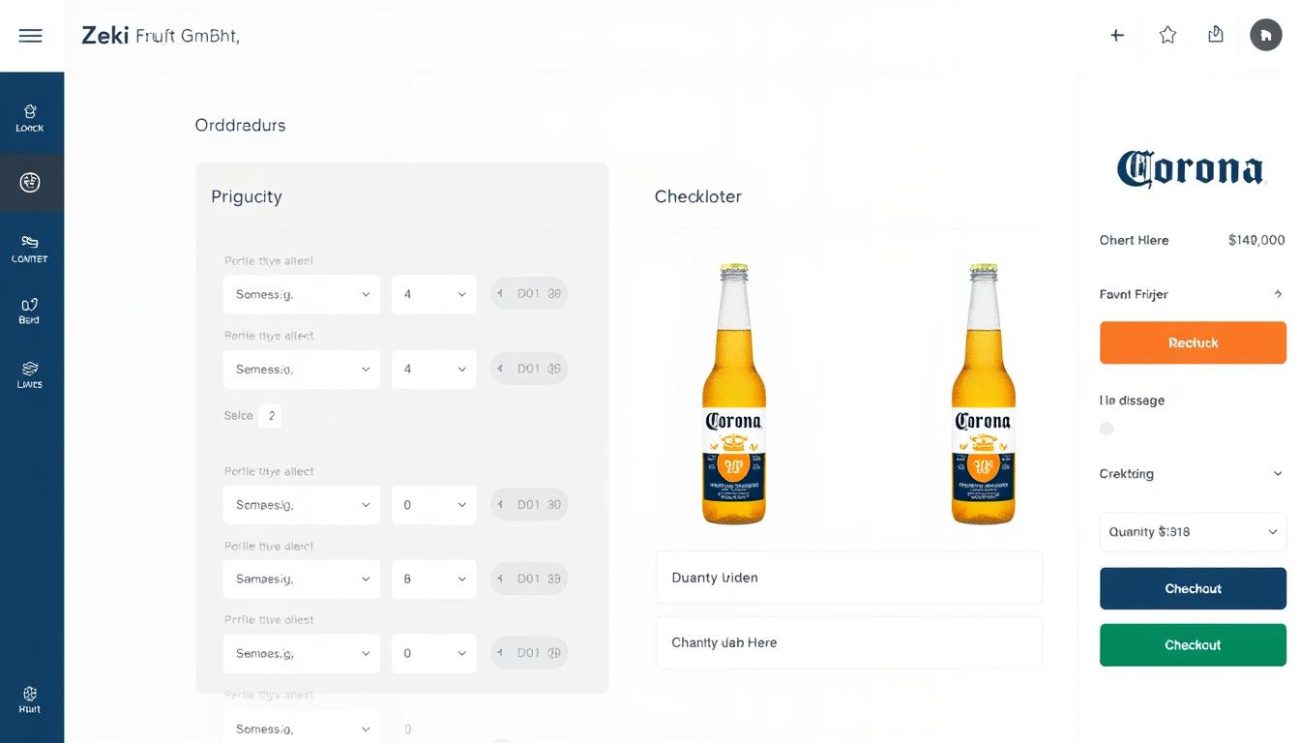1300x743 pixels.
Task: Click the Favnt Frijer row label
Action: 1133,294
